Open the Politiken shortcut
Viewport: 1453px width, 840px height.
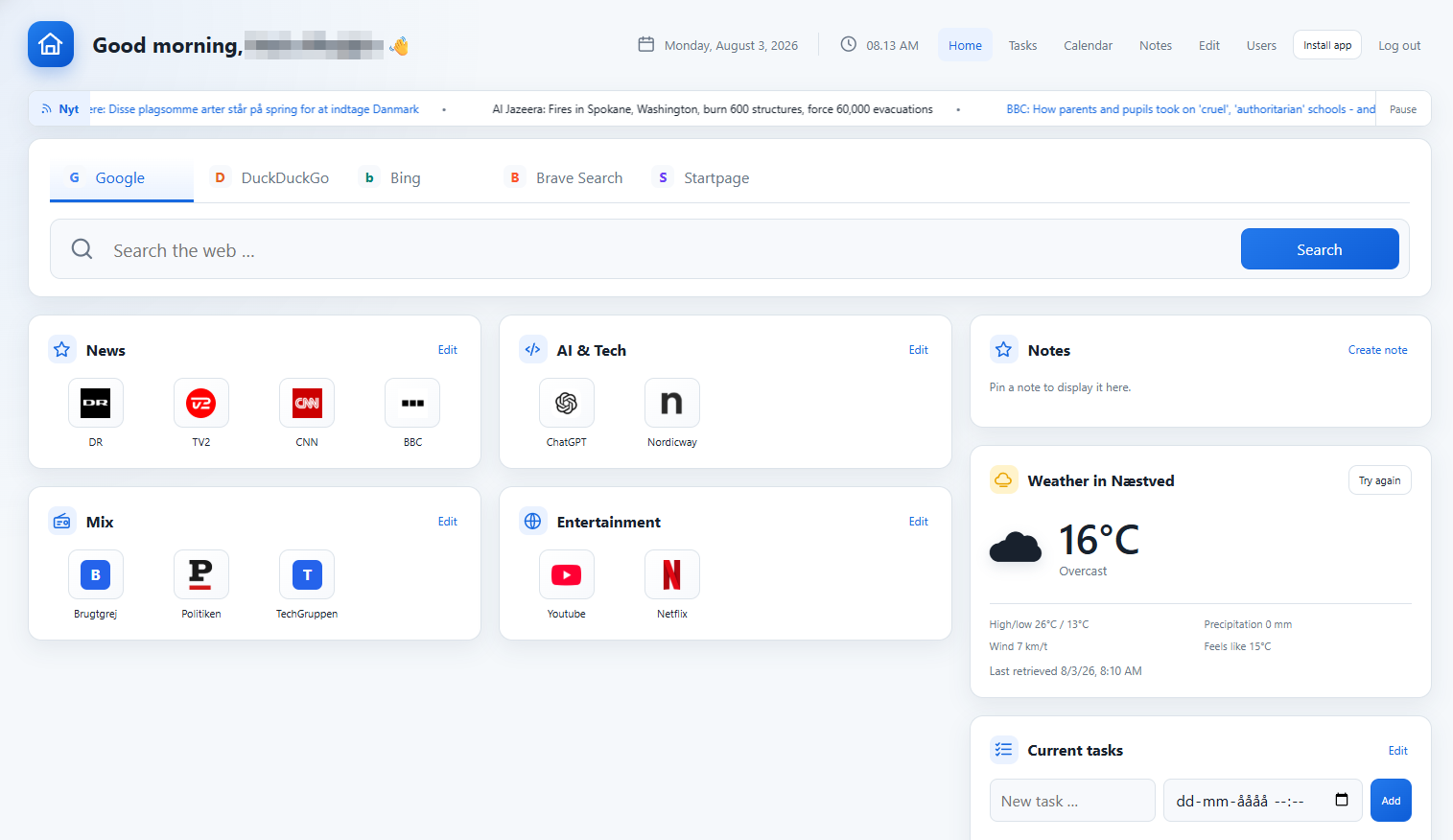pyautogui.click(x=201, y=574)
